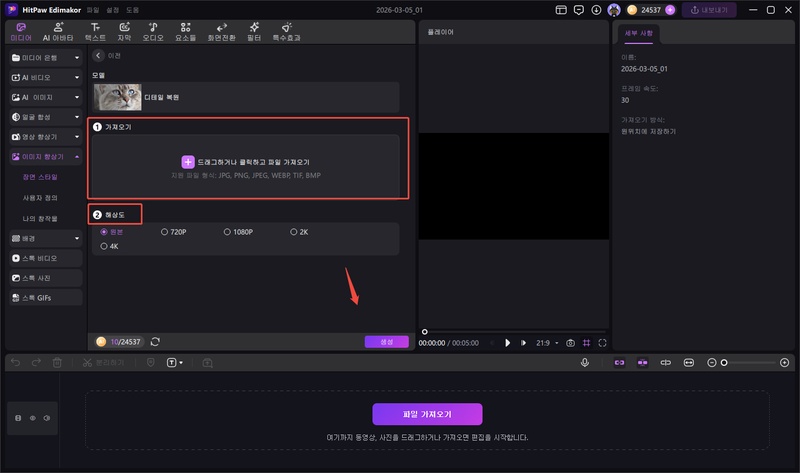This screenshot has height=473, width=800.
Task: Click the undo icon in timeline toolbar
Action: pos(15,362)
